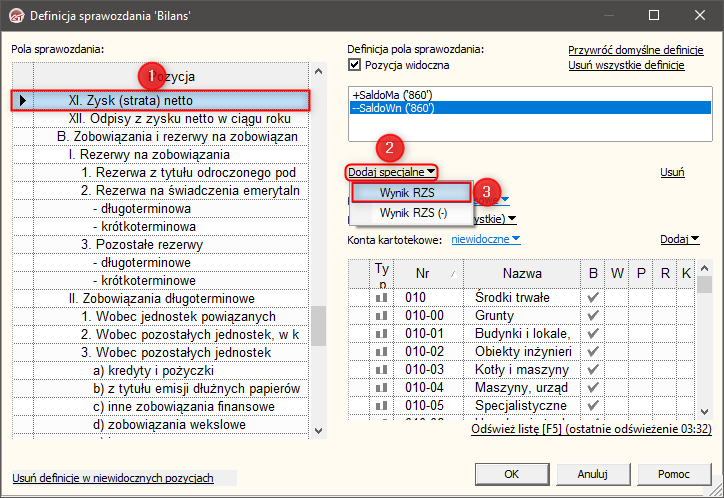Click the Typ column header
This screenshot has width=724, height=498.
pos(382,274)
